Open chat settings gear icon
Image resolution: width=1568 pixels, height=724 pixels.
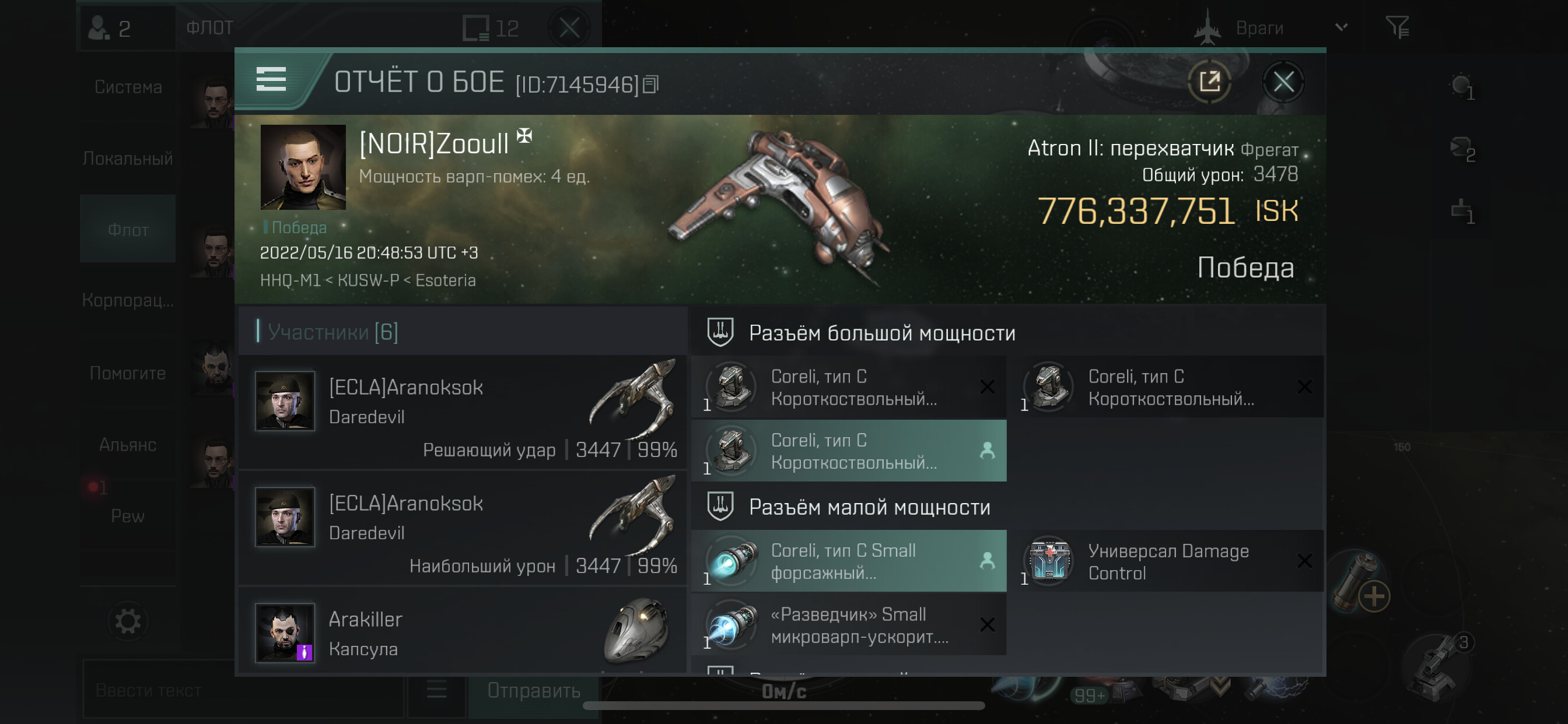pos(128,621)
